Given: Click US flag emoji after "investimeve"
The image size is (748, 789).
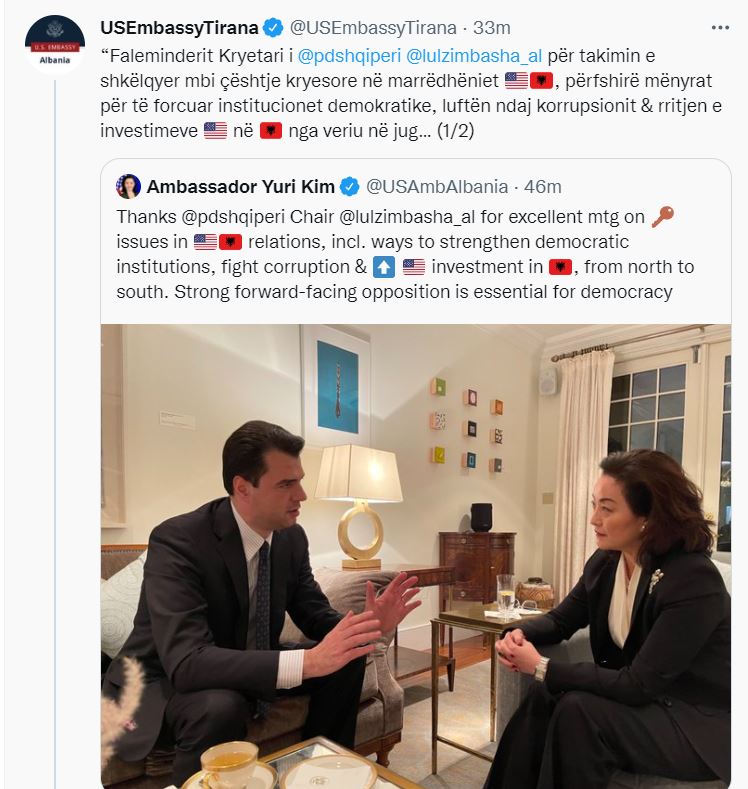Looking at the screenshot, I should point(215,131).
